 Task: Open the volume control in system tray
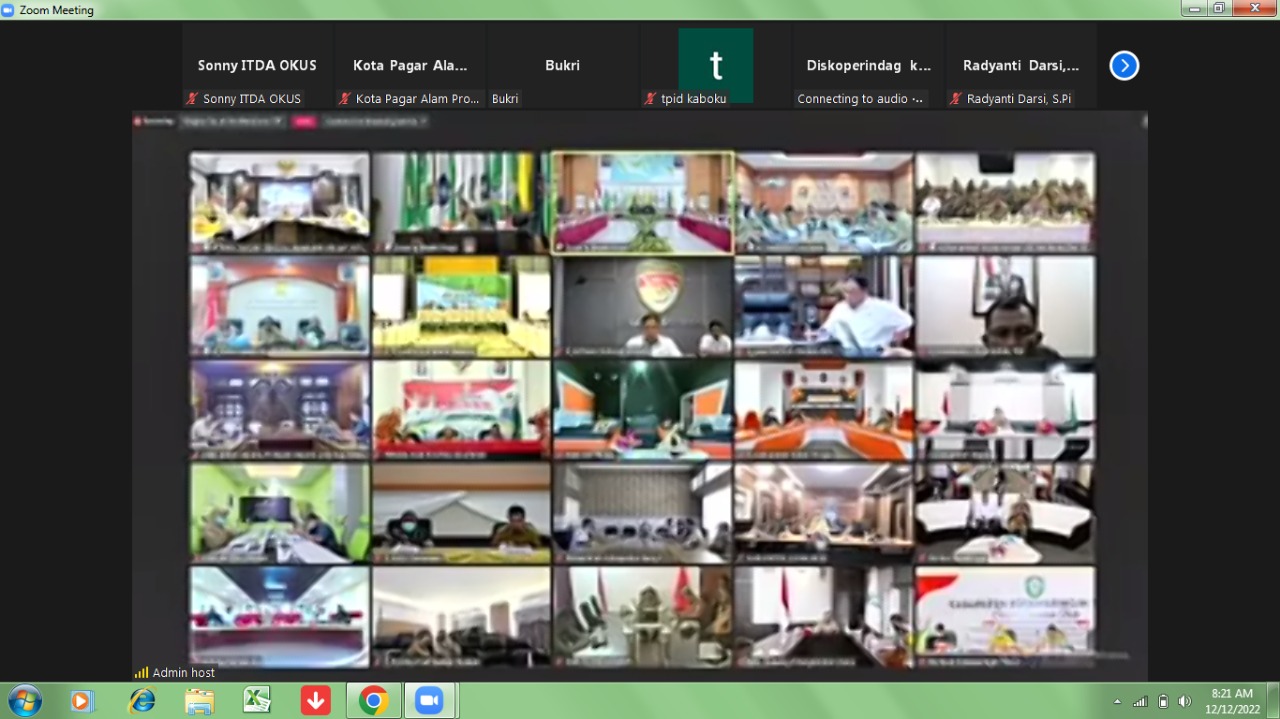tap(1185, 701)
